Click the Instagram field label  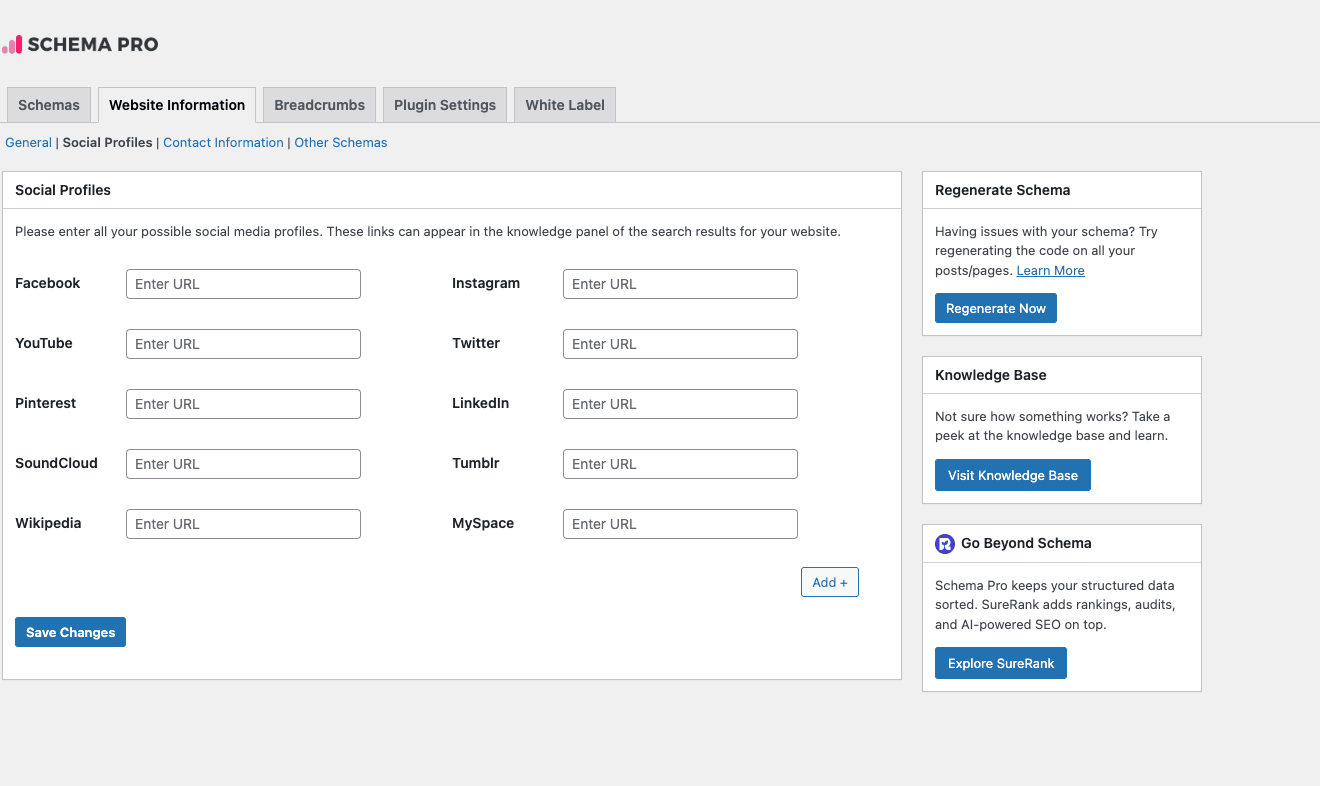486,283
